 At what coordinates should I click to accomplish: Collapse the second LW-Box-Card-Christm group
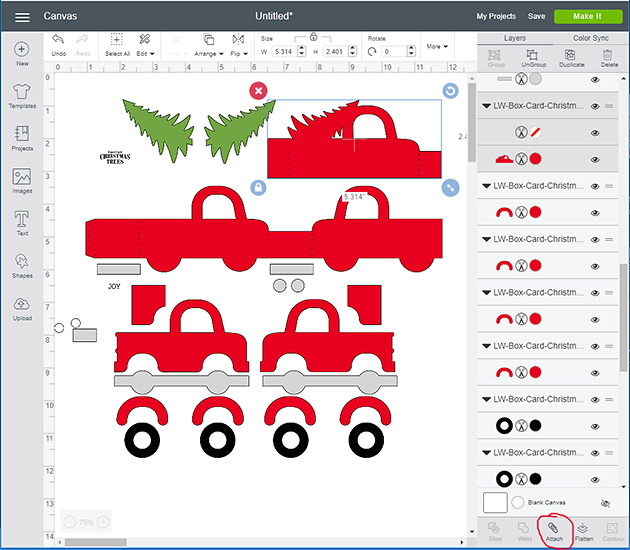[x=486, y=186]
